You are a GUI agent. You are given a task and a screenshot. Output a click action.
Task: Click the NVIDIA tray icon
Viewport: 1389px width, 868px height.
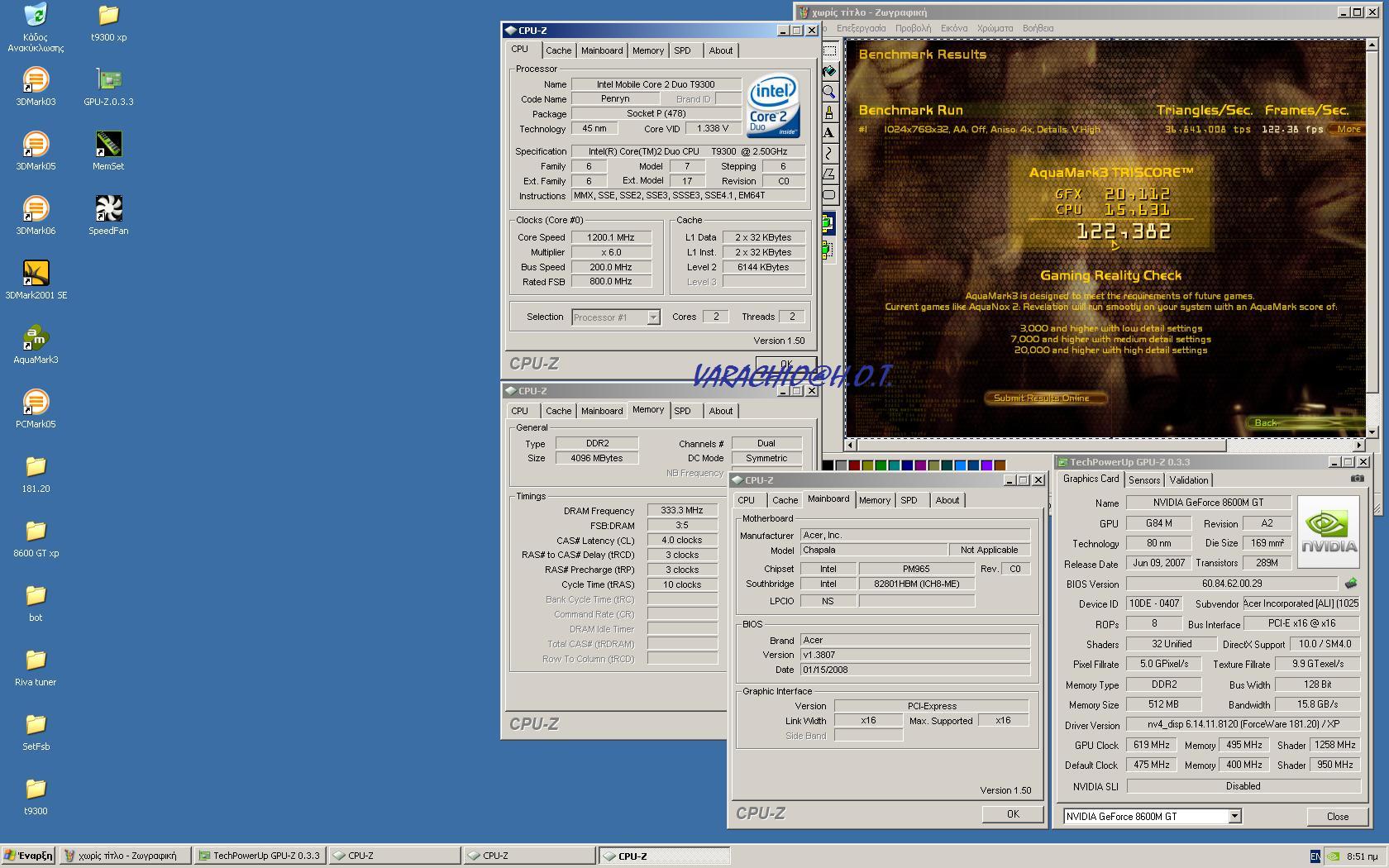pos(1333,856)
